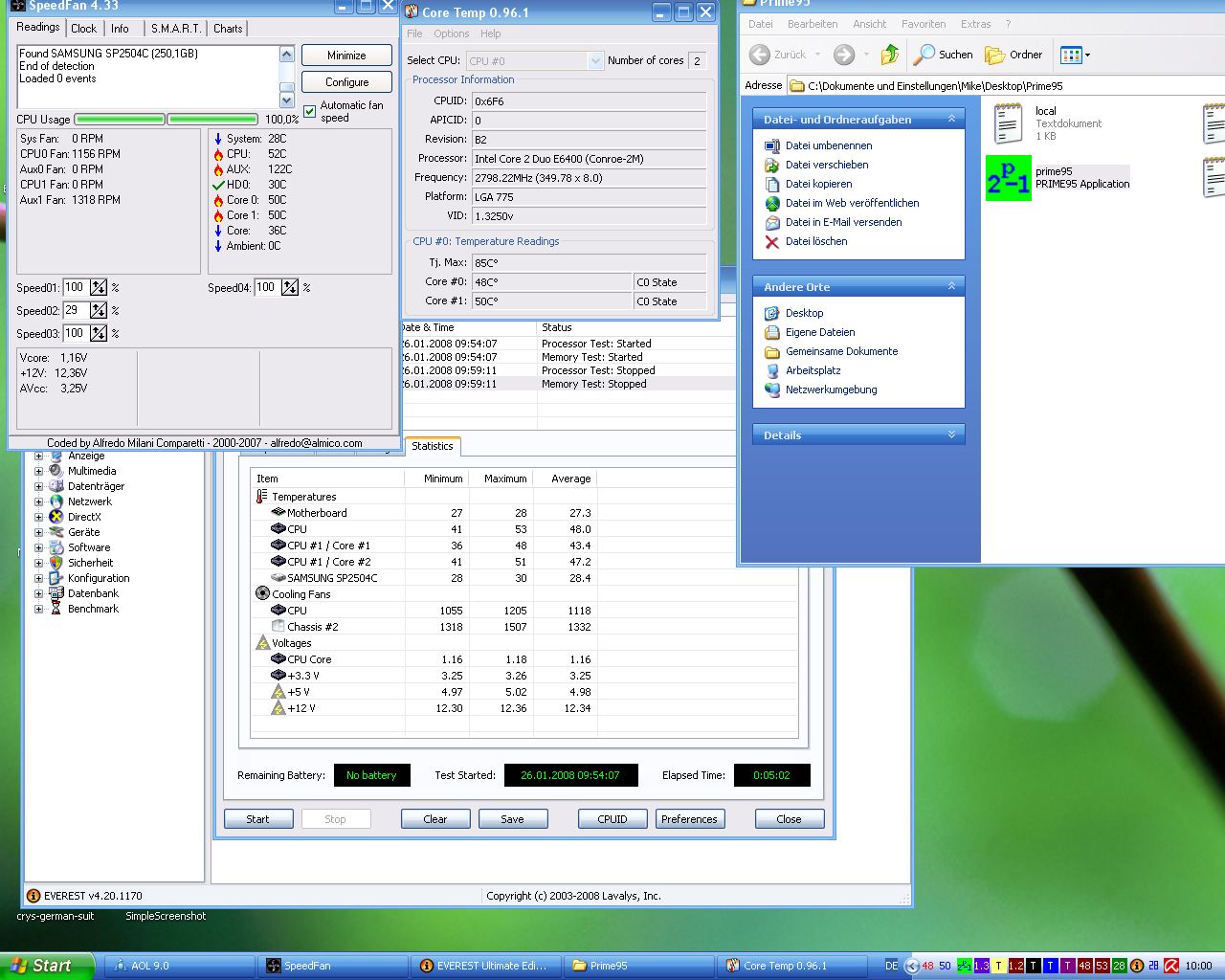Click Datei umbenennen icon in task pane
This screenshot has height=980, width=1225.
tap(772, 145)
